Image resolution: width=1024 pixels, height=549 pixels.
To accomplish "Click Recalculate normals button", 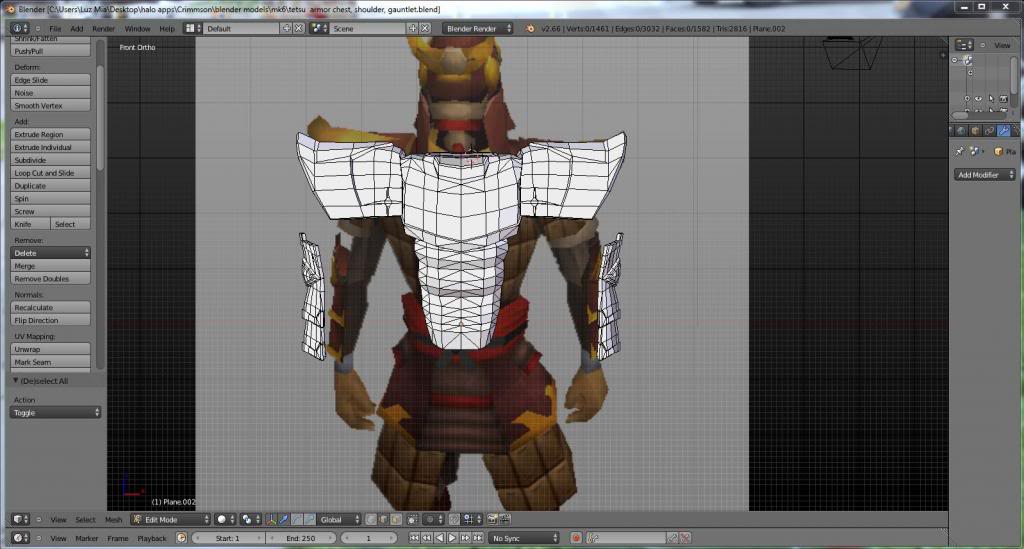I will [50, 307].
